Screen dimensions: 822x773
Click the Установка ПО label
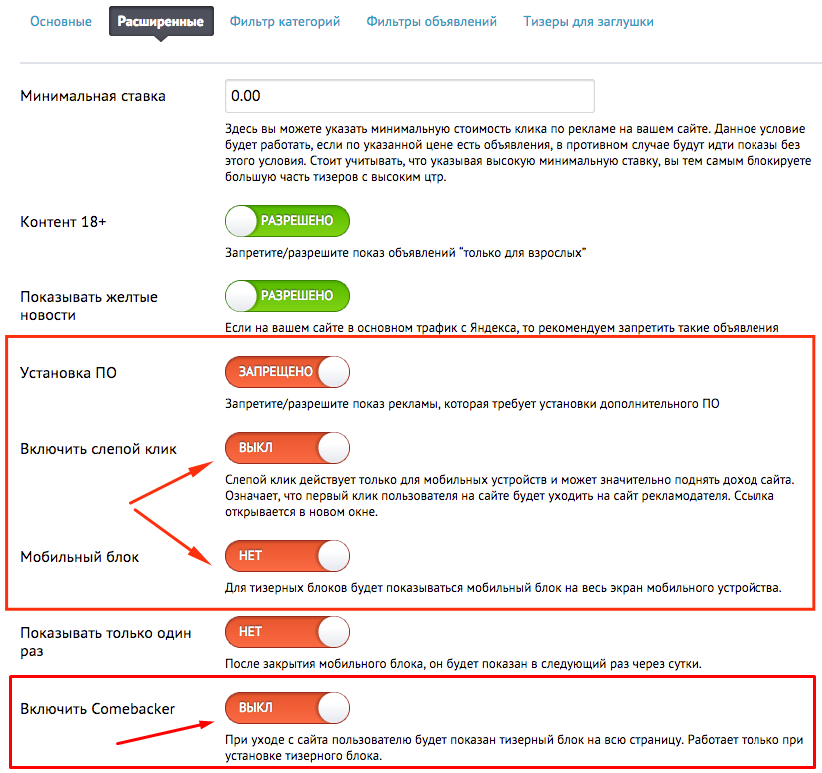[68, 373]
